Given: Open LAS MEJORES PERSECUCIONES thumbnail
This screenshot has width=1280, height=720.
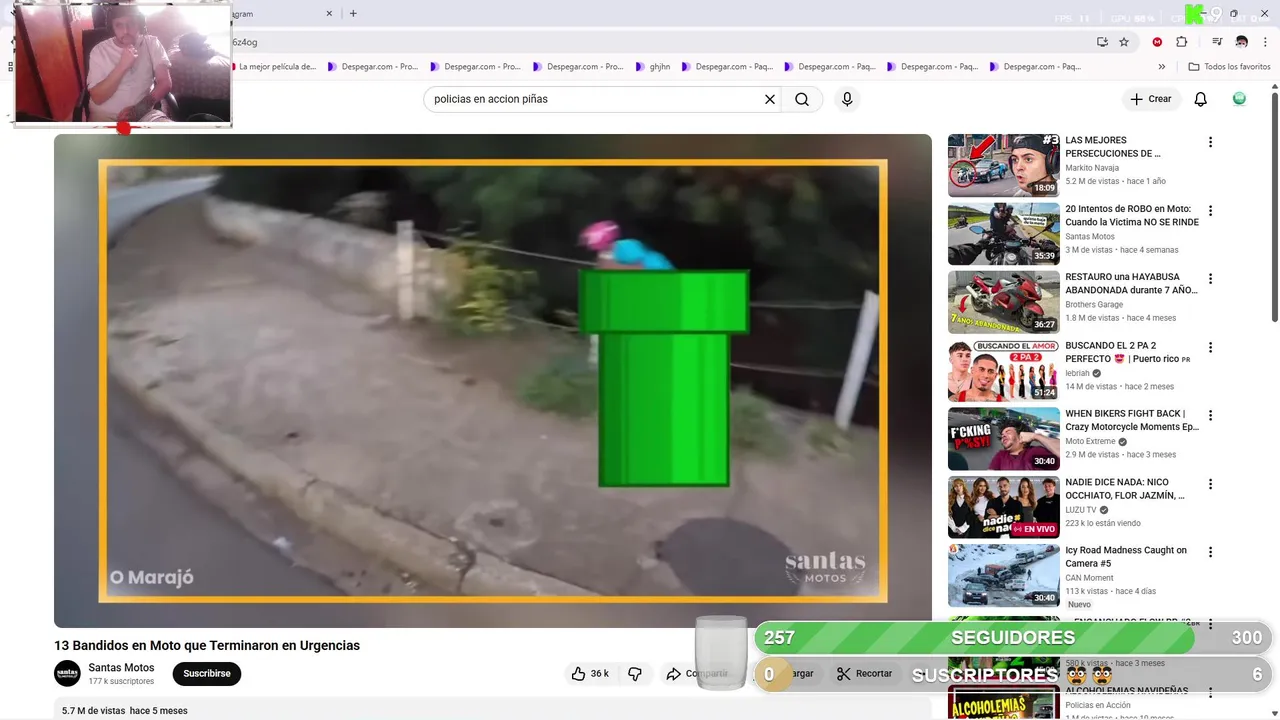Looking at the screenshot, I should (1003, 165).
